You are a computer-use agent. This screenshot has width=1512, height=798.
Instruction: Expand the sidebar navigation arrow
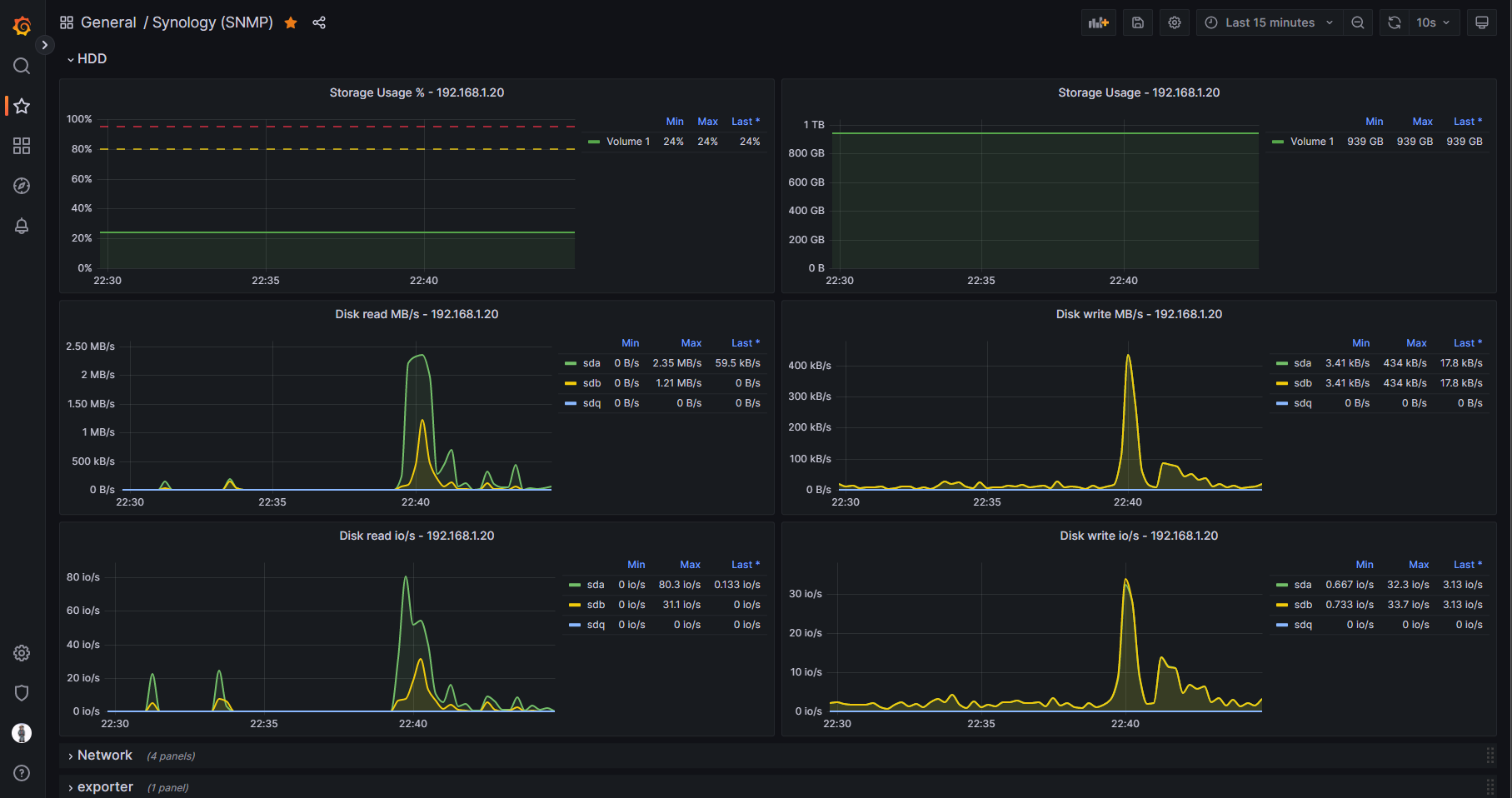coord(45,45)
